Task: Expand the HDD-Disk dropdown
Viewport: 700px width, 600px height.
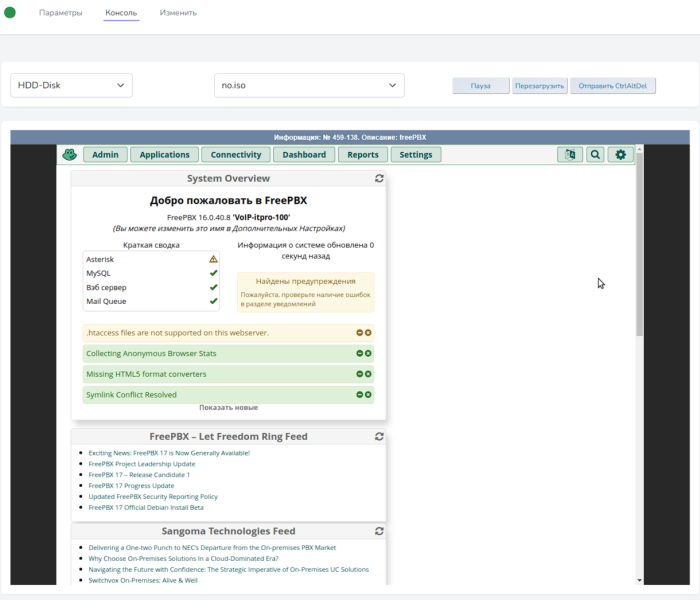Action: (x=72, y=86)
